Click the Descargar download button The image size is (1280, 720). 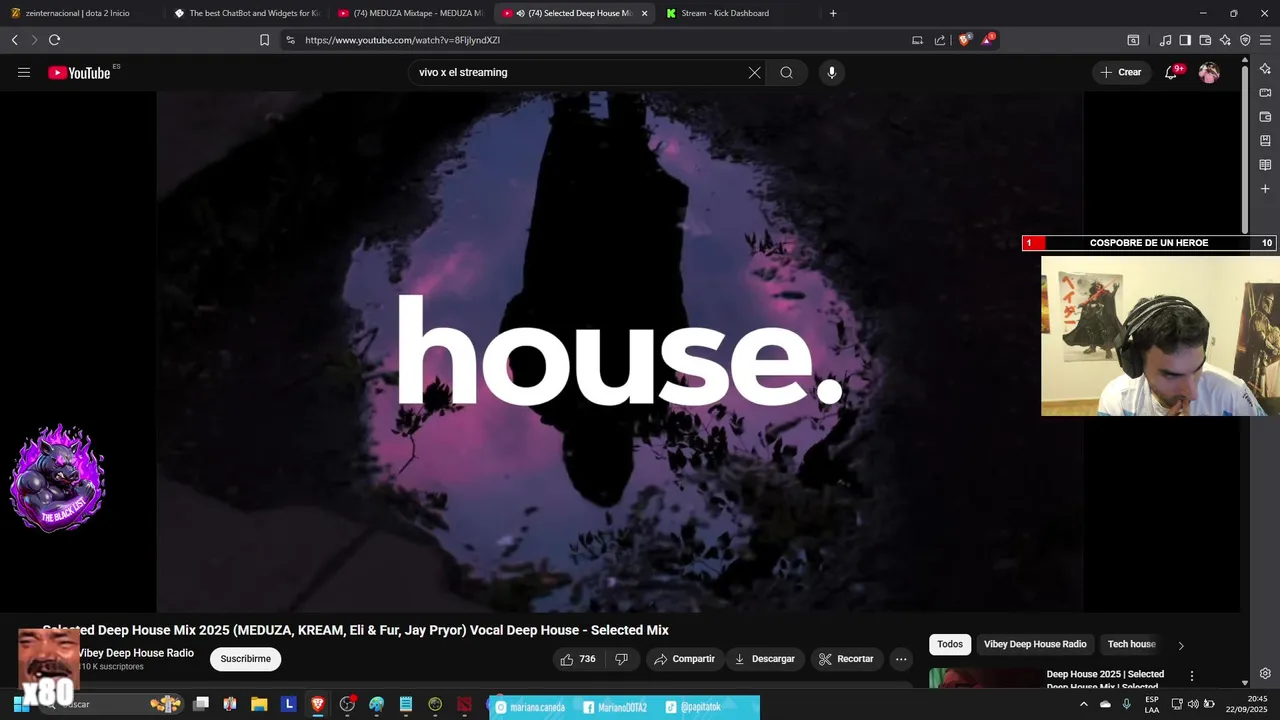coord(764,659)
